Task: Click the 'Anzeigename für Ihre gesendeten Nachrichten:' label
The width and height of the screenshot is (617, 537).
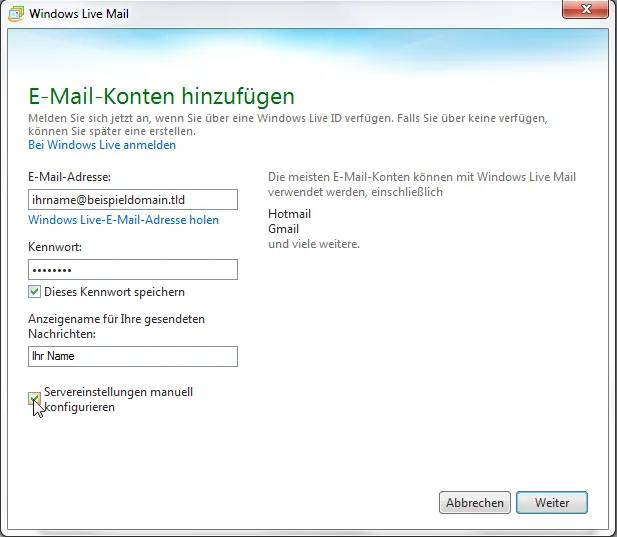Action: tap(116, 326)
